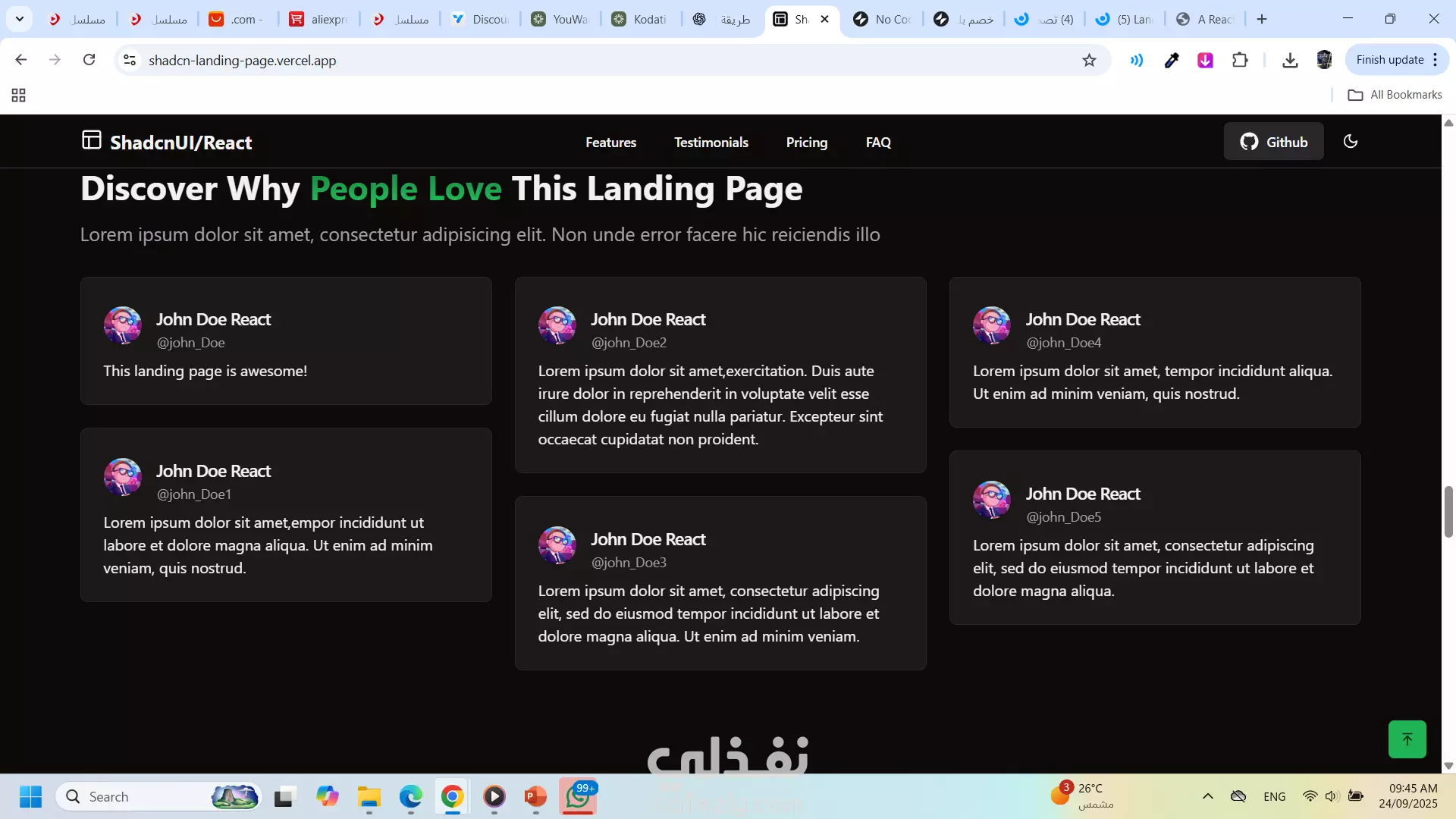
Task: Open the Chrome extensions puzzle icon
Action: coord(1240,60)
